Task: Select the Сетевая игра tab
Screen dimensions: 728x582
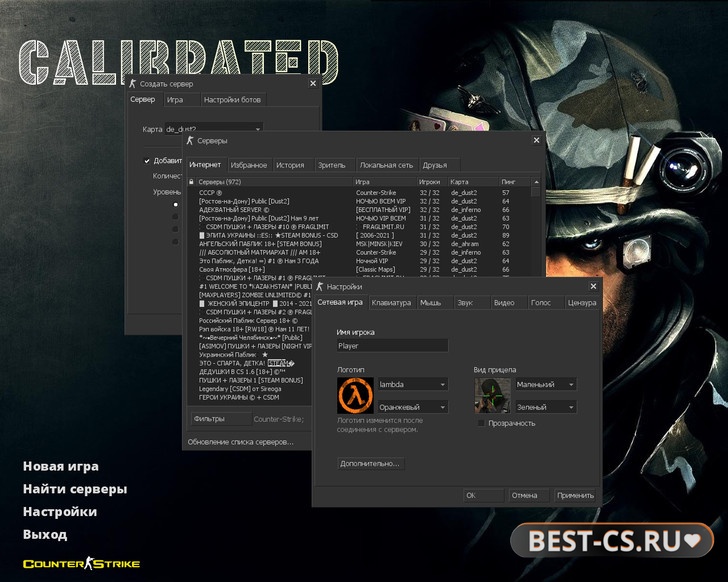Action: (x=340, y=302)
